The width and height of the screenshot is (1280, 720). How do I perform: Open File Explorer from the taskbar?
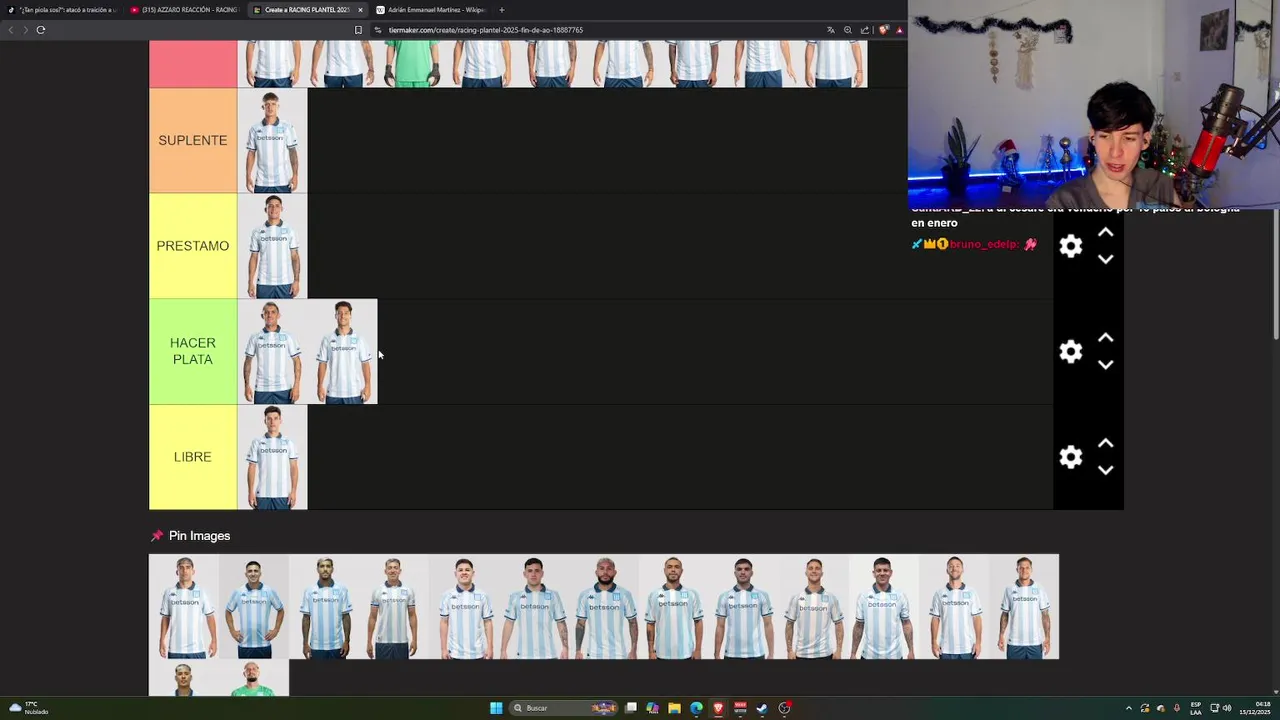pyautogui.click(x=674, y=708)
